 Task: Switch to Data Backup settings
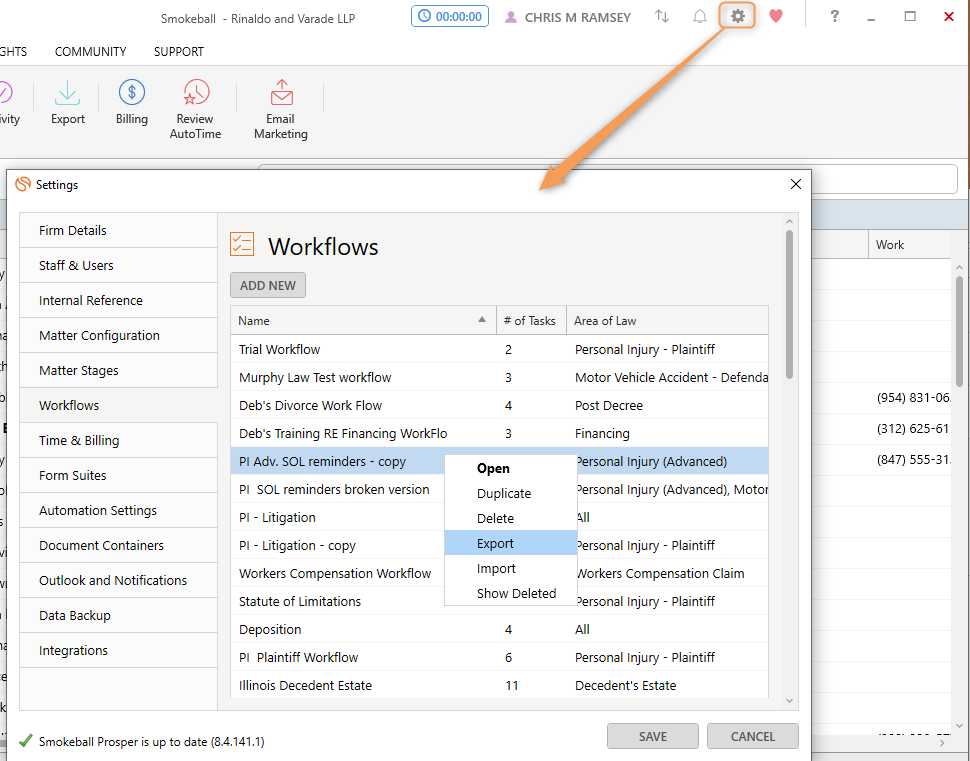point(75,615)
